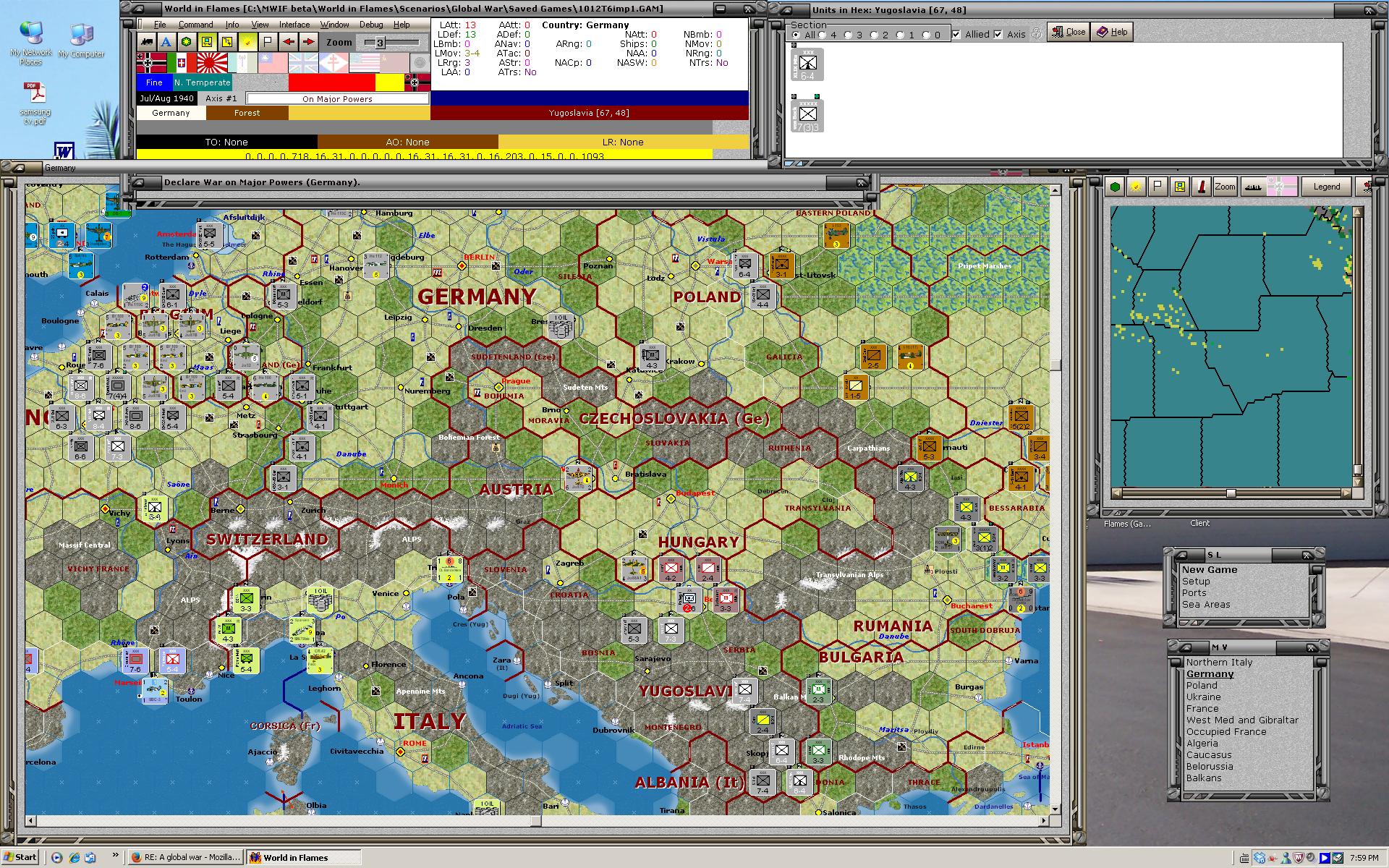The height and width of the screenshot is (868, 1389).
Task: Choose New Game in the S L list
Action: pos(1210,570)
